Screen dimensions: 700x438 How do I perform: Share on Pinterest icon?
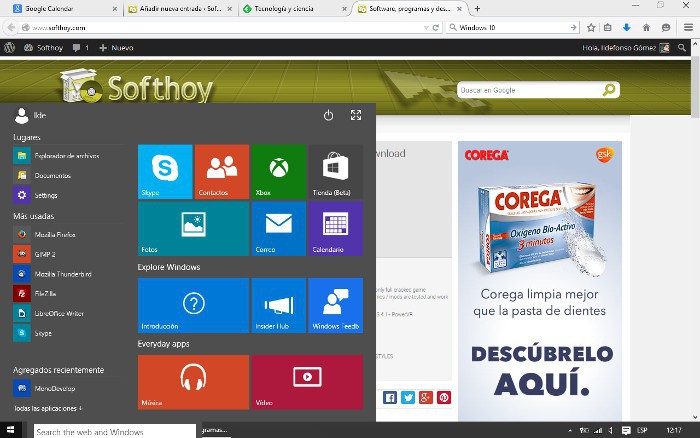[444, 397]
